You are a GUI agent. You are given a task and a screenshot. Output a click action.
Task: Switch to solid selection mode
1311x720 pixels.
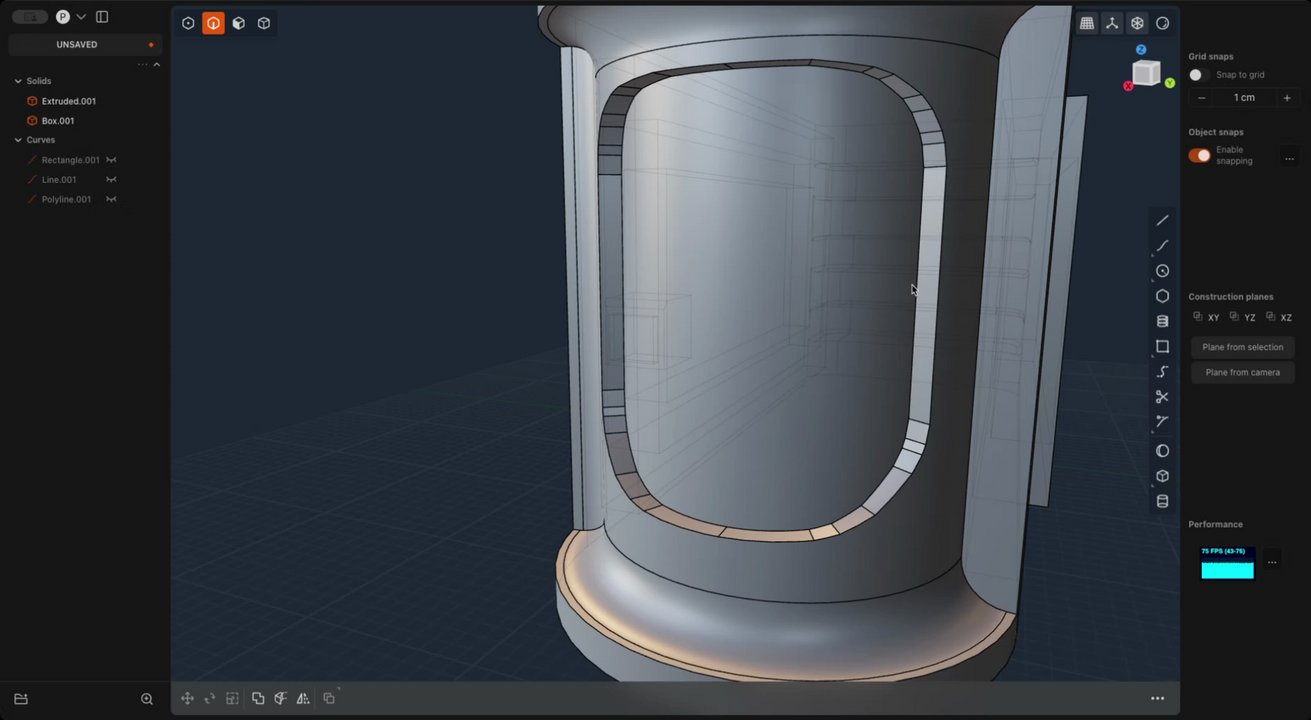pos(264,23)
